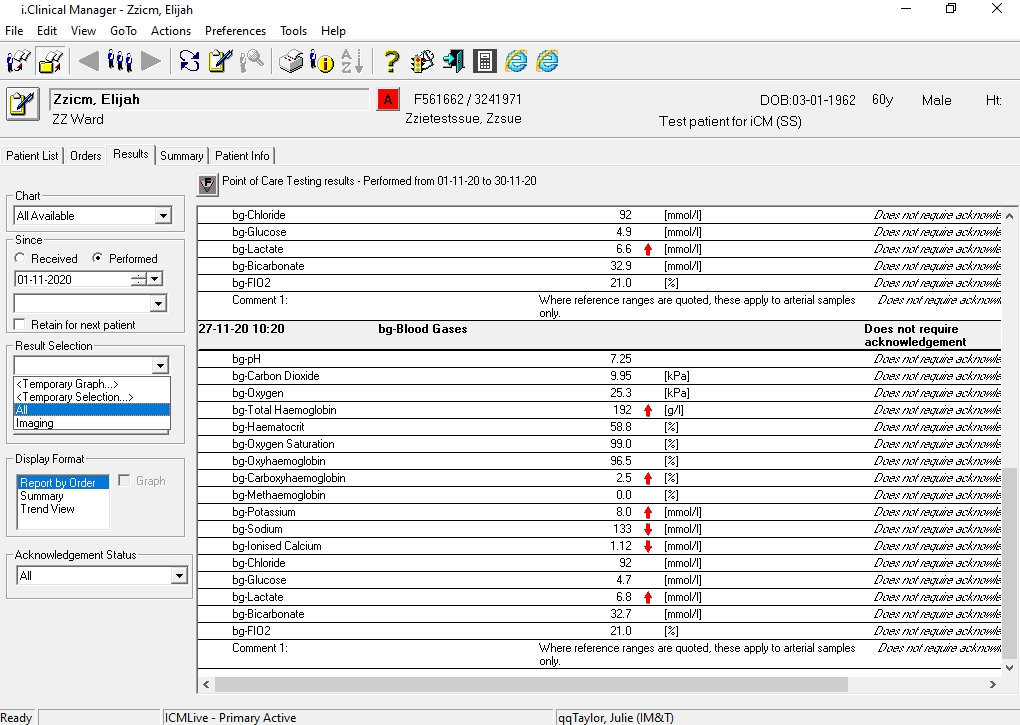Click the refresh arrows toolbar icon
The height and width of the screenshot is (725, 1020).
189,61
